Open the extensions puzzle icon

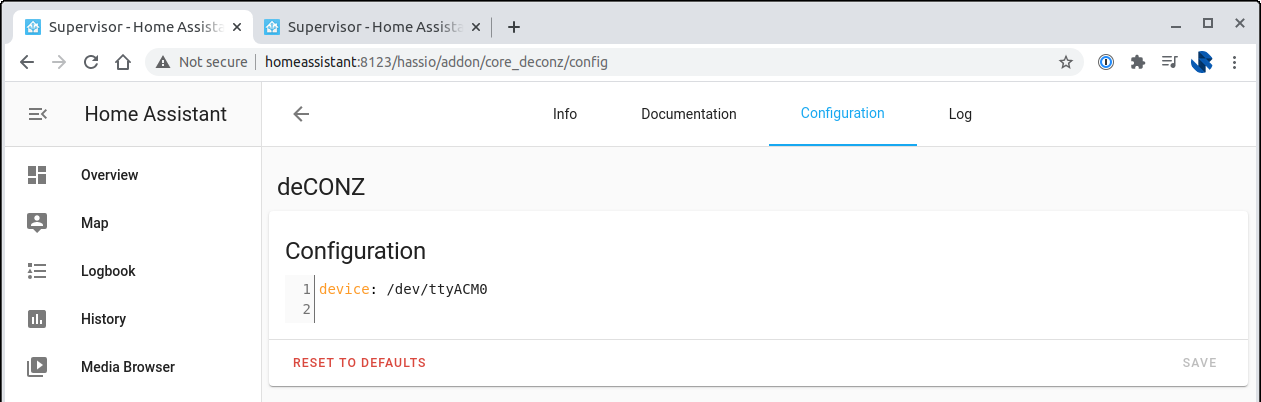tap(1137, 62)
